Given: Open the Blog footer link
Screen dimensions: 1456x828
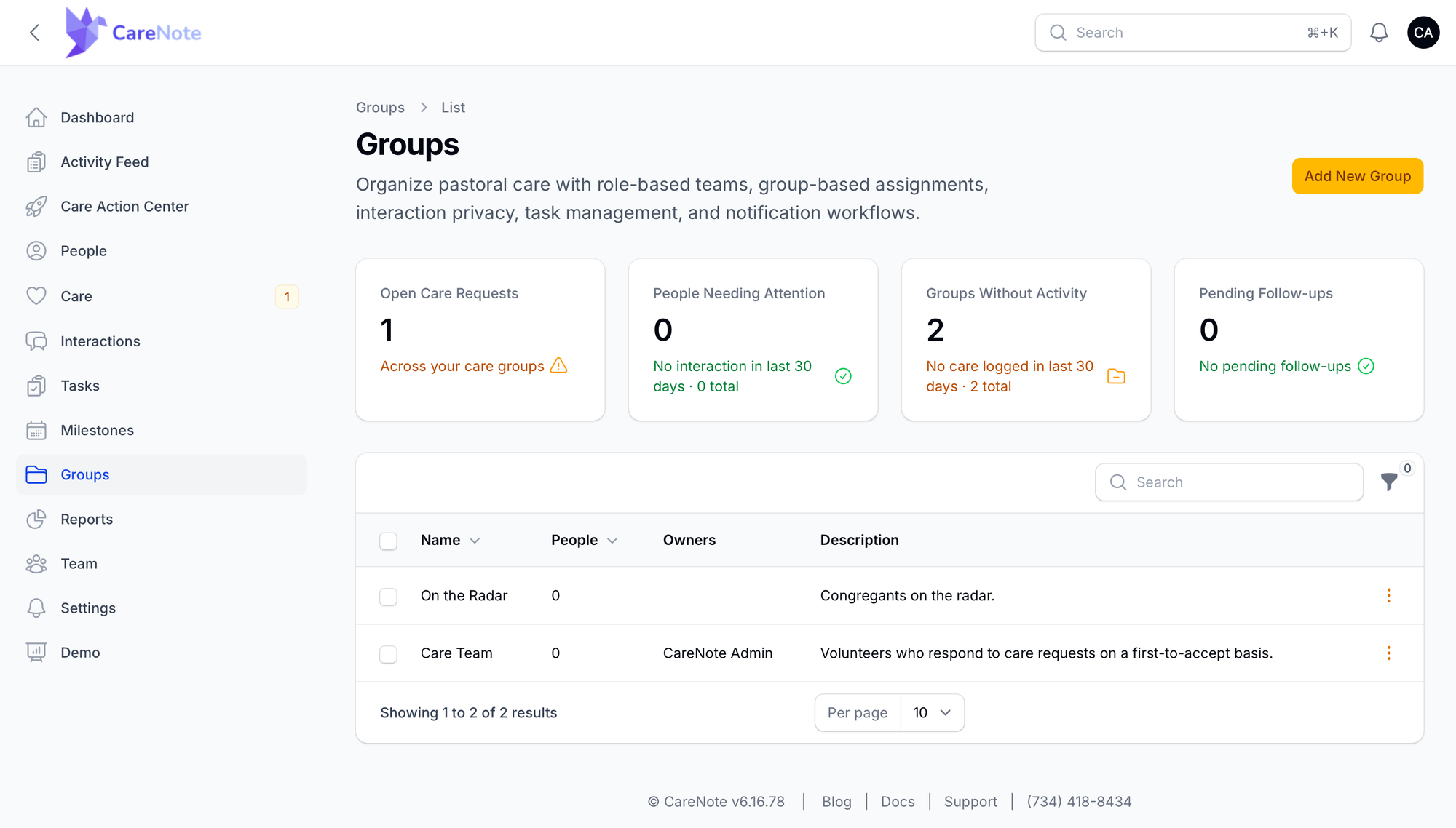Looking at the screenshot, I should pos(836,801).
